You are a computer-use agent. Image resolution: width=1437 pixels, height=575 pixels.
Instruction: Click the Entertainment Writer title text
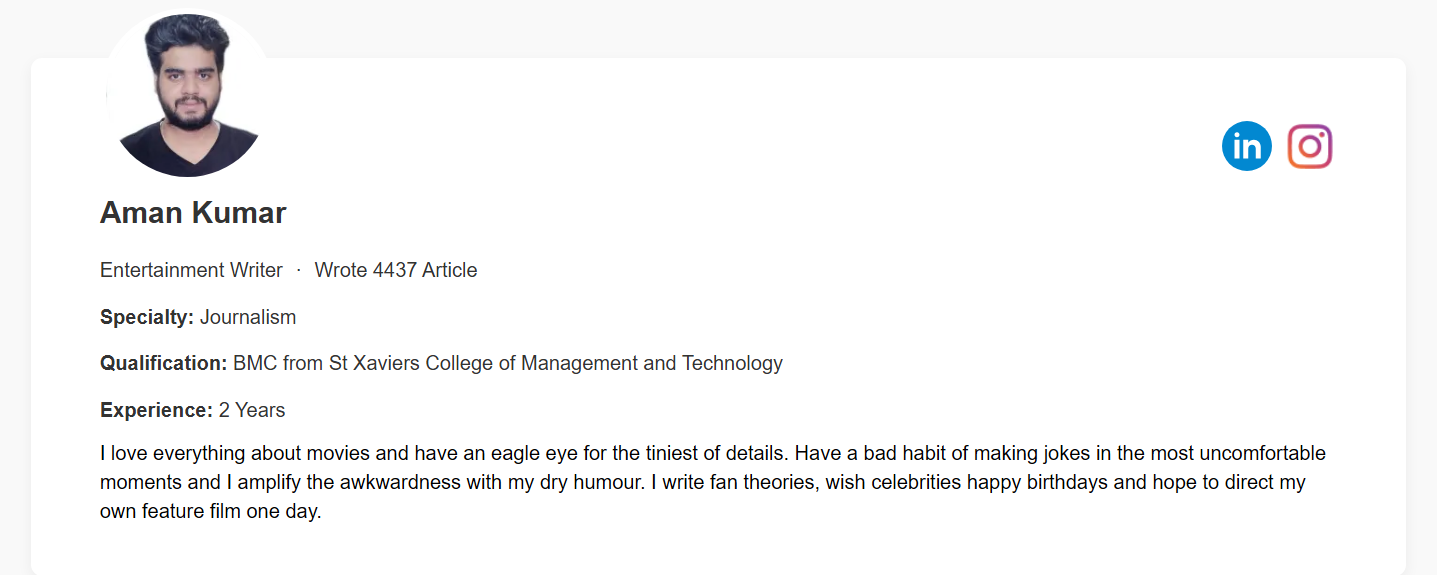point(191,270)
